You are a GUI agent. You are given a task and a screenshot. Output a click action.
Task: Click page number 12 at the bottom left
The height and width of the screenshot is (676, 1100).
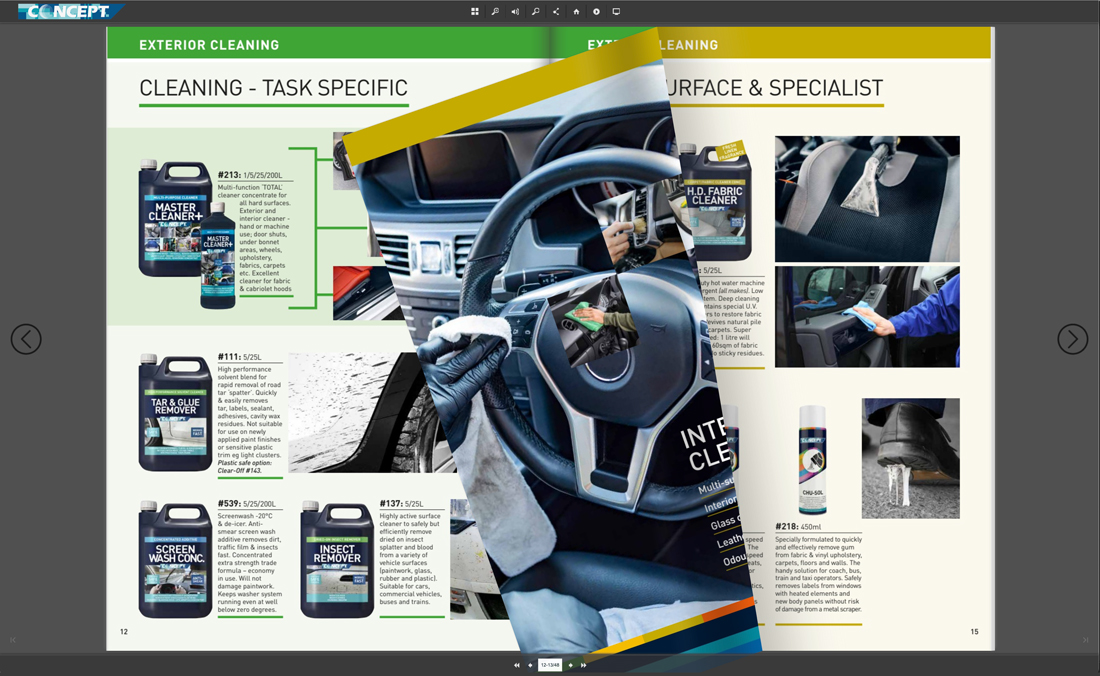124,632
